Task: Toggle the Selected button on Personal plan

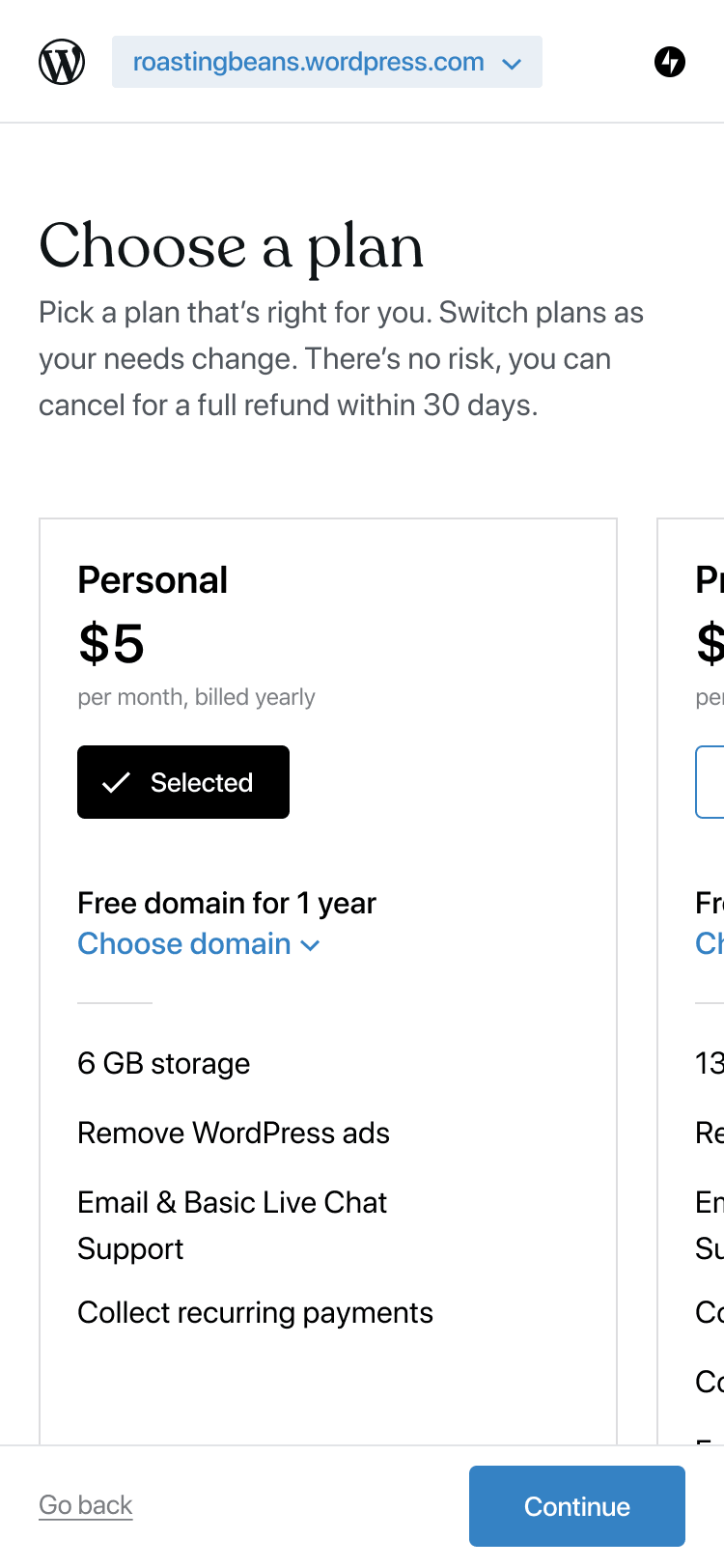Action: click(x=183, y=782)
